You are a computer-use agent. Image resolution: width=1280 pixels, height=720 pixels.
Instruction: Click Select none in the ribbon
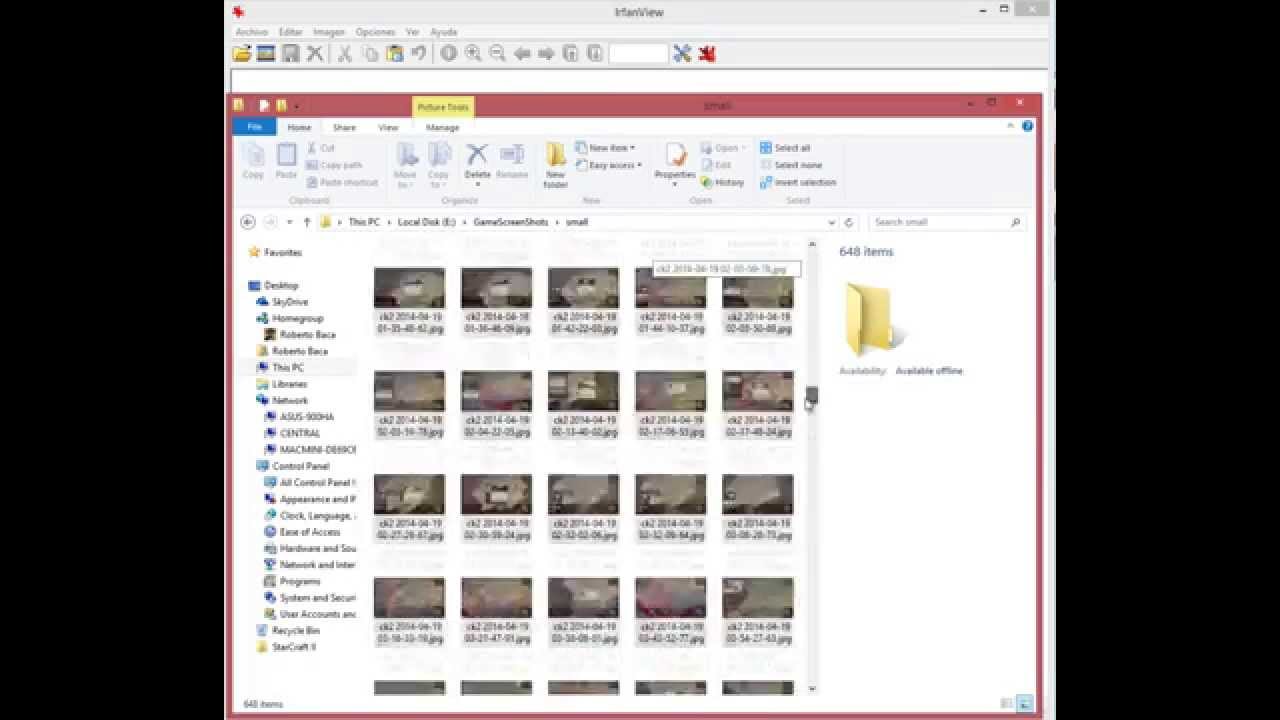(790, 165)
